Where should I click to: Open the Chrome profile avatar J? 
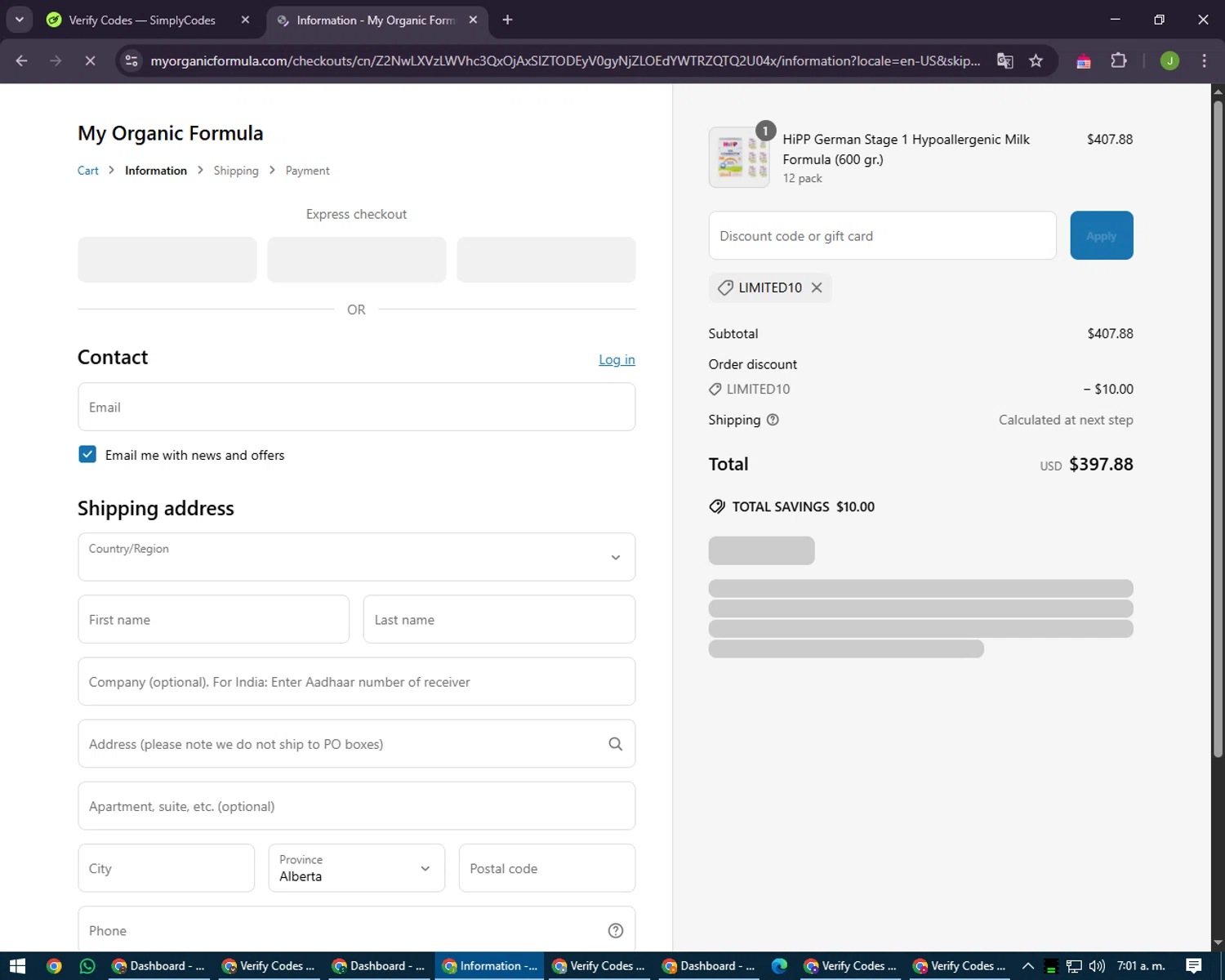(x=1169, y=60)
